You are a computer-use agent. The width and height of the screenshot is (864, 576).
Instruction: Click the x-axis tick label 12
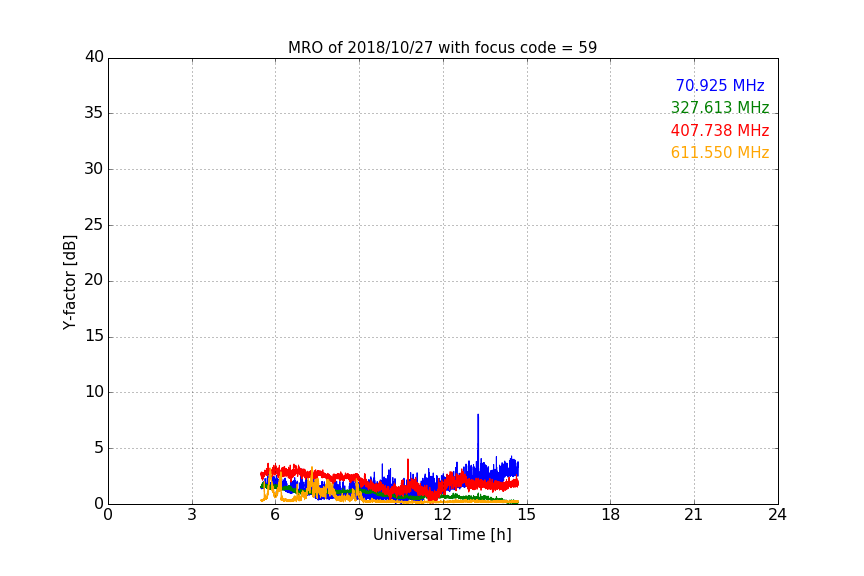pos(443,515)
